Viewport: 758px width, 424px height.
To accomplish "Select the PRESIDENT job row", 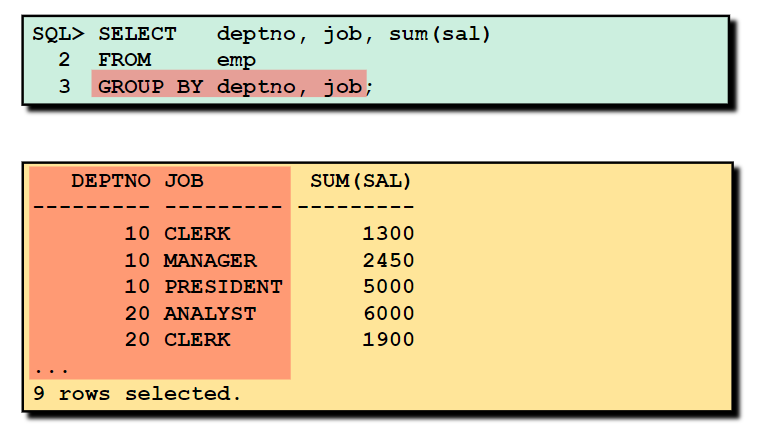I will (x=223, y=287).
